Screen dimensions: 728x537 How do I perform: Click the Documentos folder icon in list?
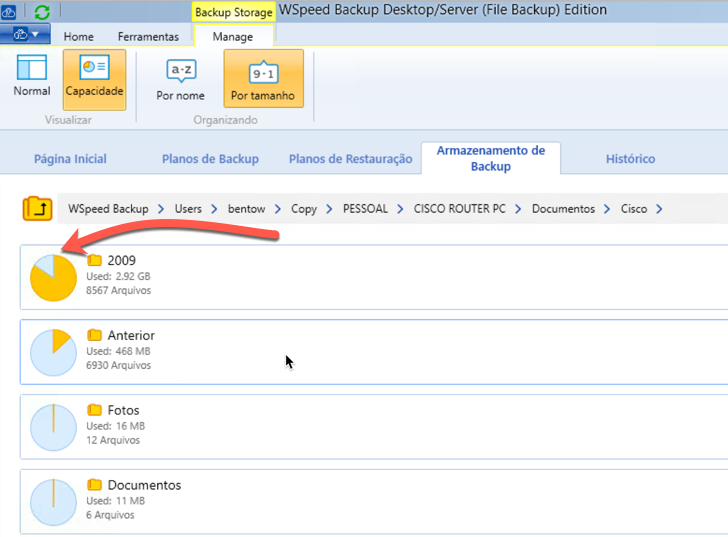click(94, 484)
